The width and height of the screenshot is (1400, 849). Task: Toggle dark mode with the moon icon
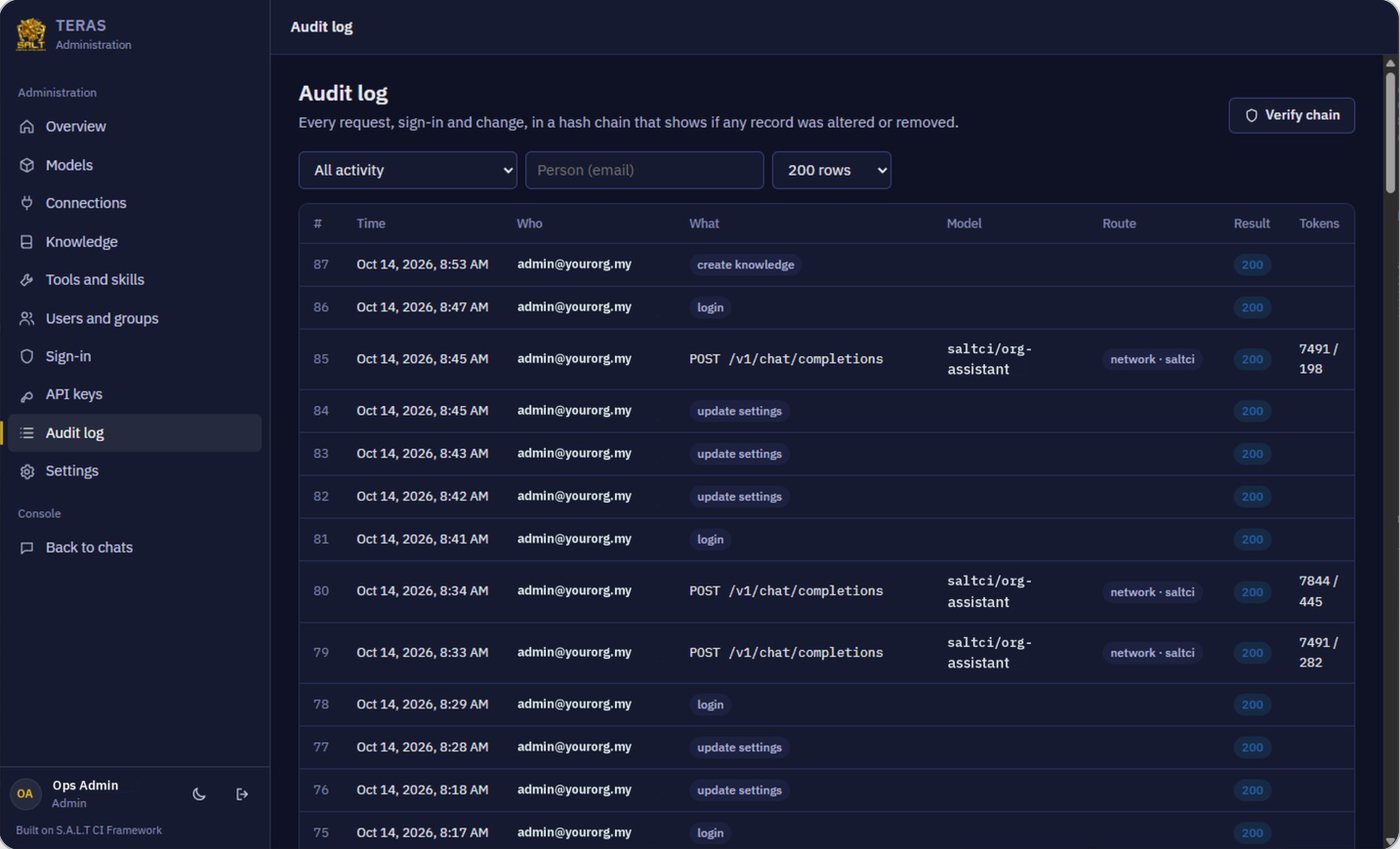coord(199,794)
